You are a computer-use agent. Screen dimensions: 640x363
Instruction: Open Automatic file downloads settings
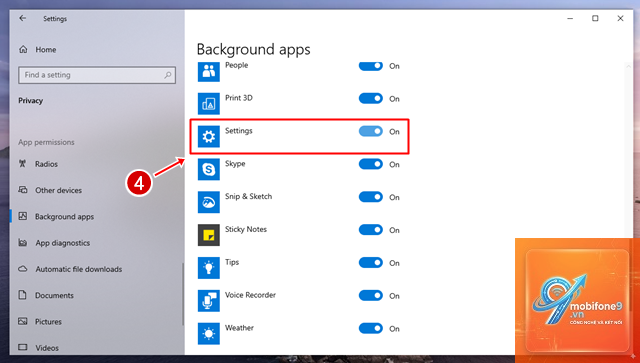point(79,269)
